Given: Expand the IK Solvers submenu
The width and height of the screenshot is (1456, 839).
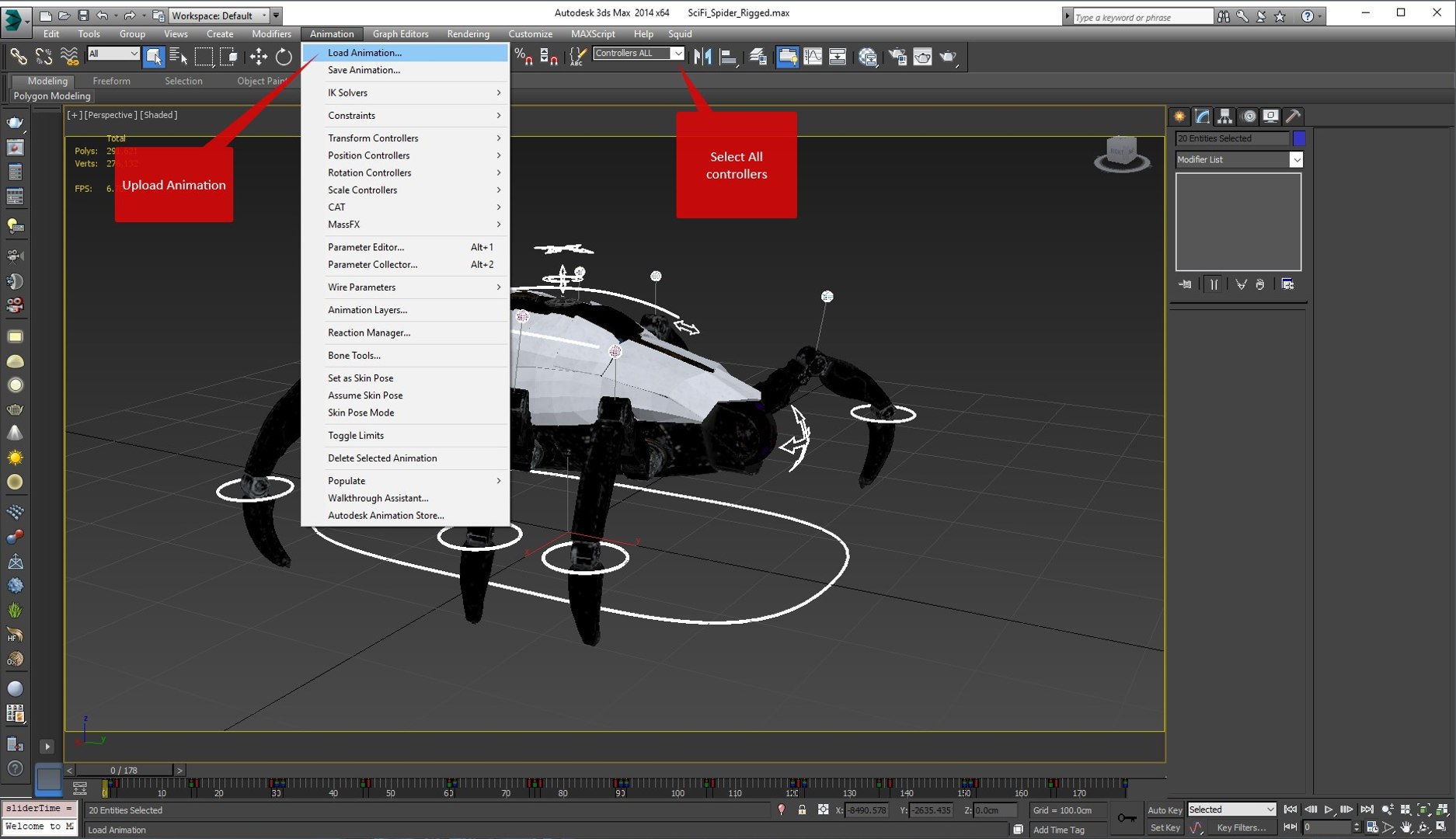Looking at the screenshot, I should [x=405, y=92].
